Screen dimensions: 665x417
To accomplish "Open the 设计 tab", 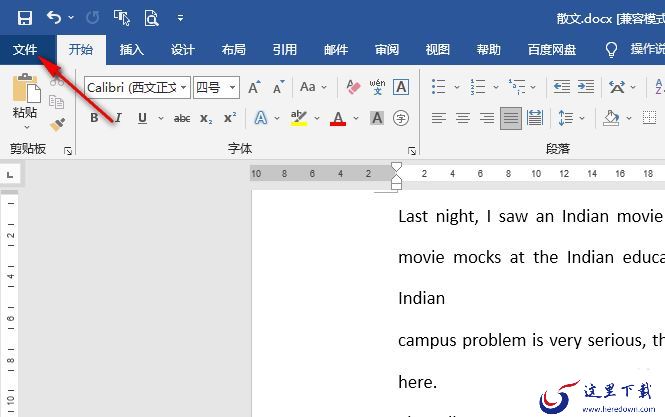I will 182,50.
